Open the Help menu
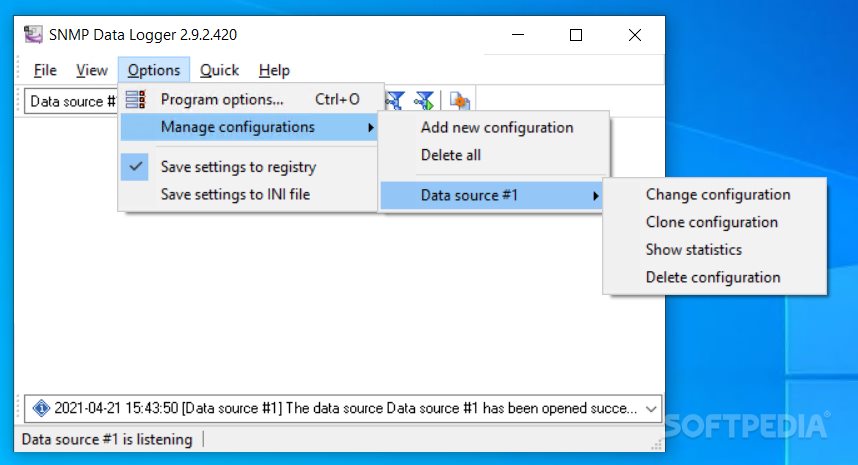858x465 pixels. (274, 70)
